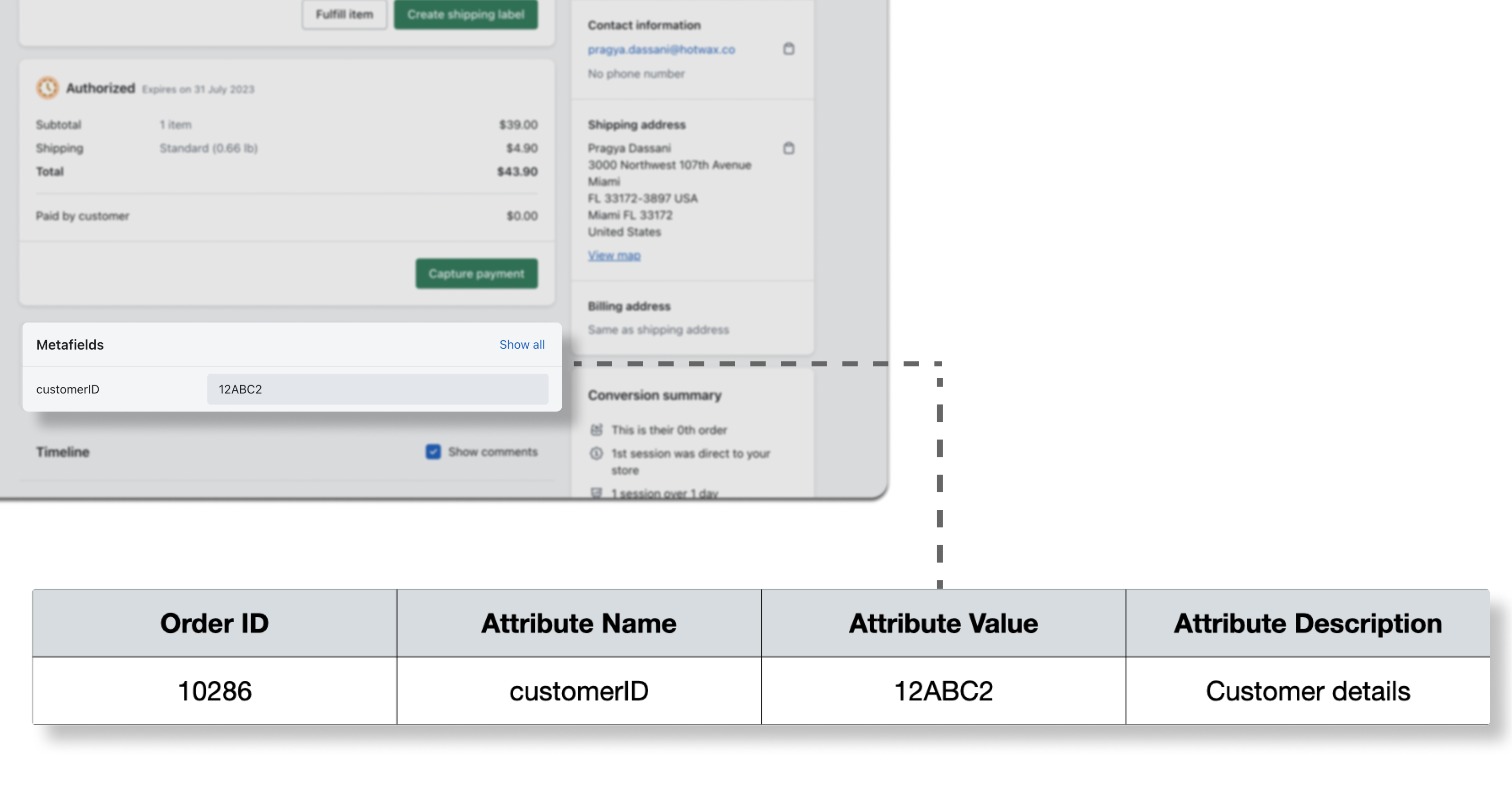
Task: Select the Metafields heading
Action: [70, 345]
